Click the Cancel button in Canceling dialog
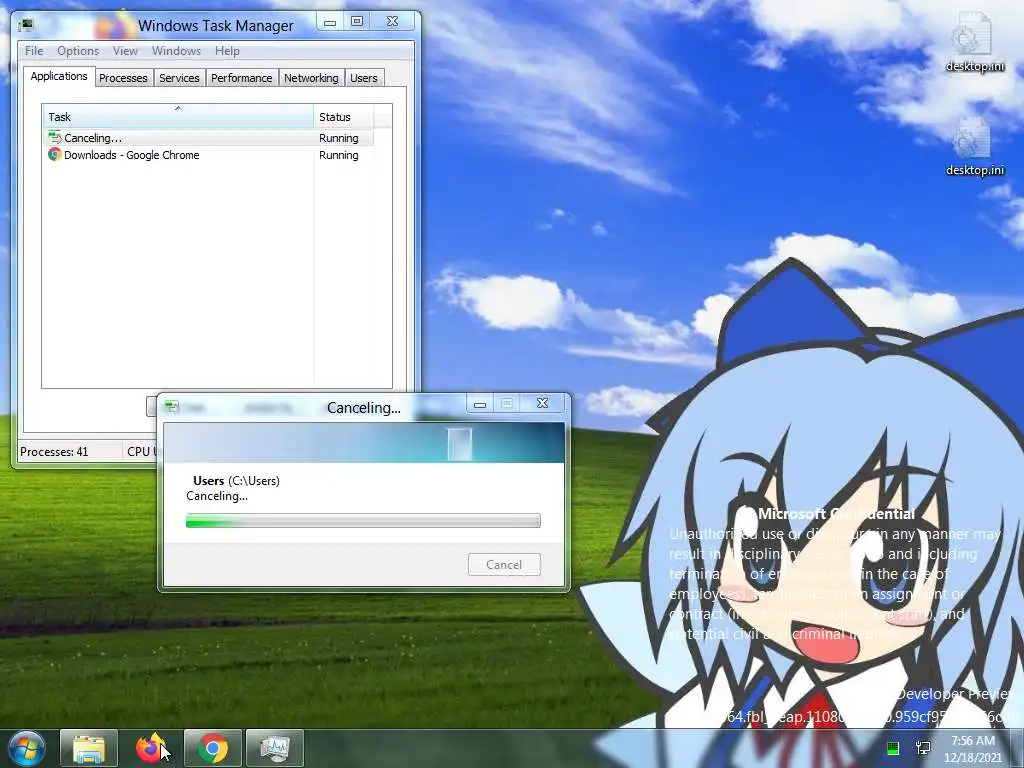The image size is (1024, 768). [504, 564]
